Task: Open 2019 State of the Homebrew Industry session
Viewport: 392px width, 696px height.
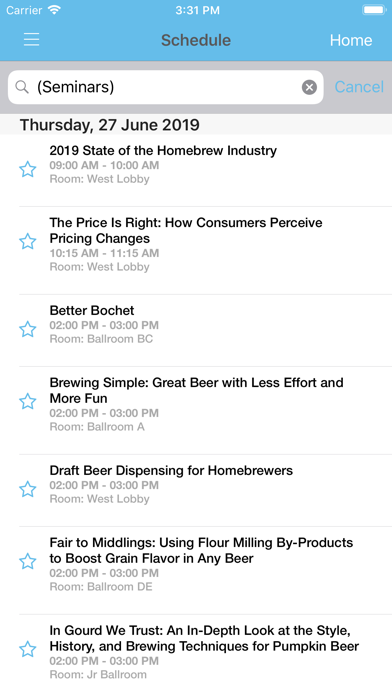Action: click(x=205, y=170)
